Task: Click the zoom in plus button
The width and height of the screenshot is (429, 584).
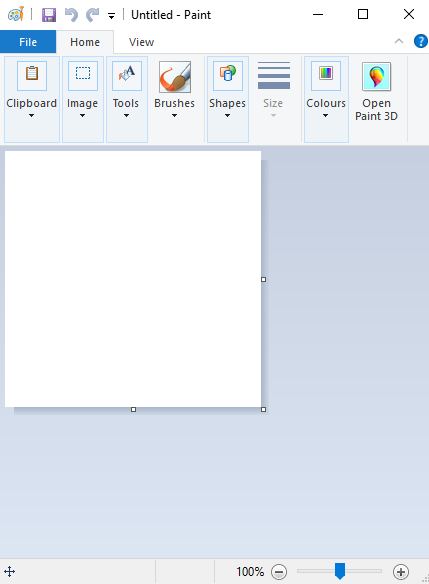Action: [401, 571]
